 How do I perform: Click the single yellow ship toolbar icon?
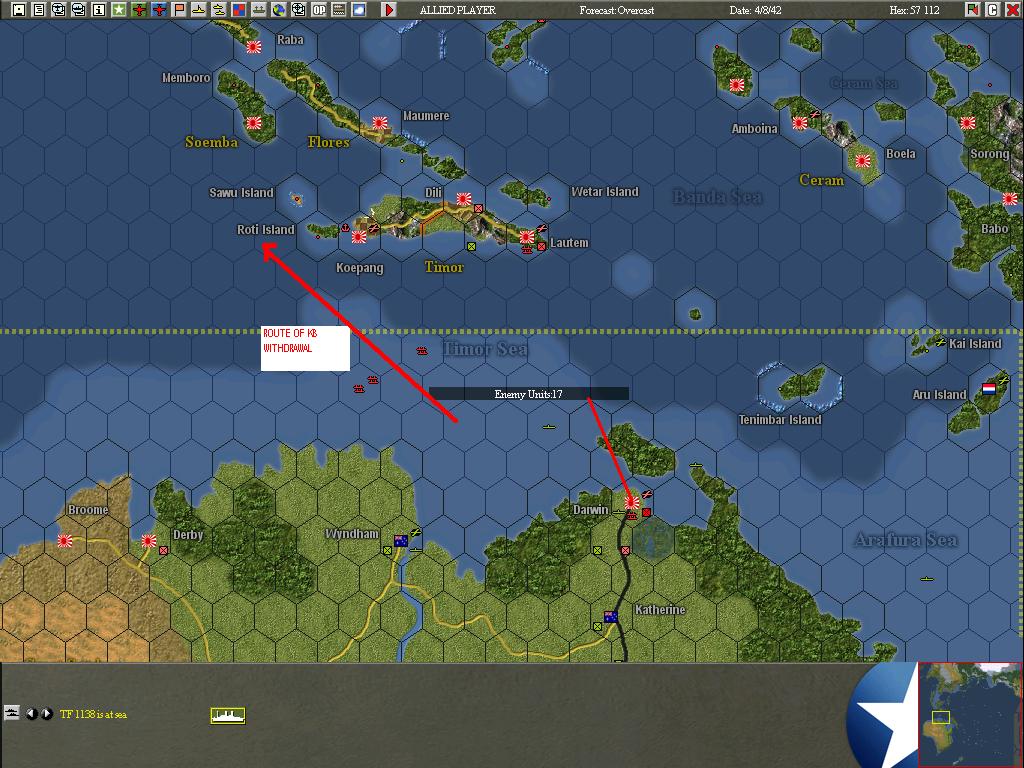[x=199, y=10]
